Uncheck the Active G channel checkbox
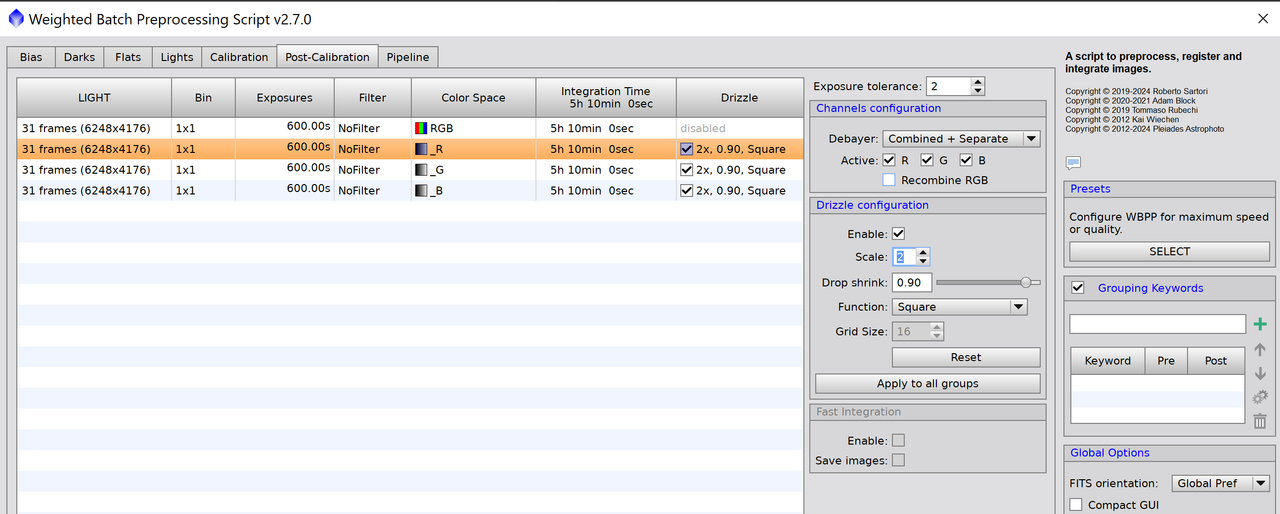 click(927, 160)
